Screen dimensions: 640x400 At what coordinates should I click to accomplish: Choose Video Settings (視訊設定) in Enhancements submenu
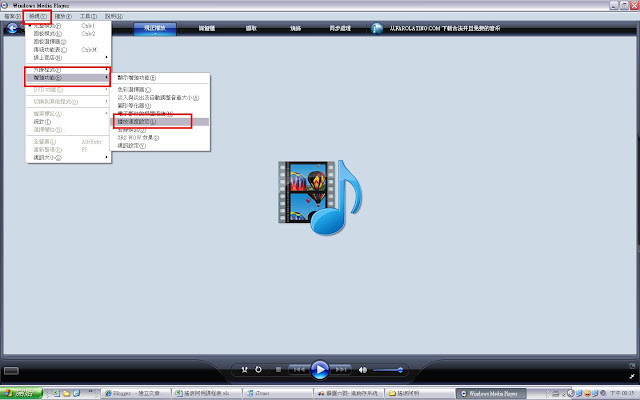pyautogui.click(x=160, y=145)
